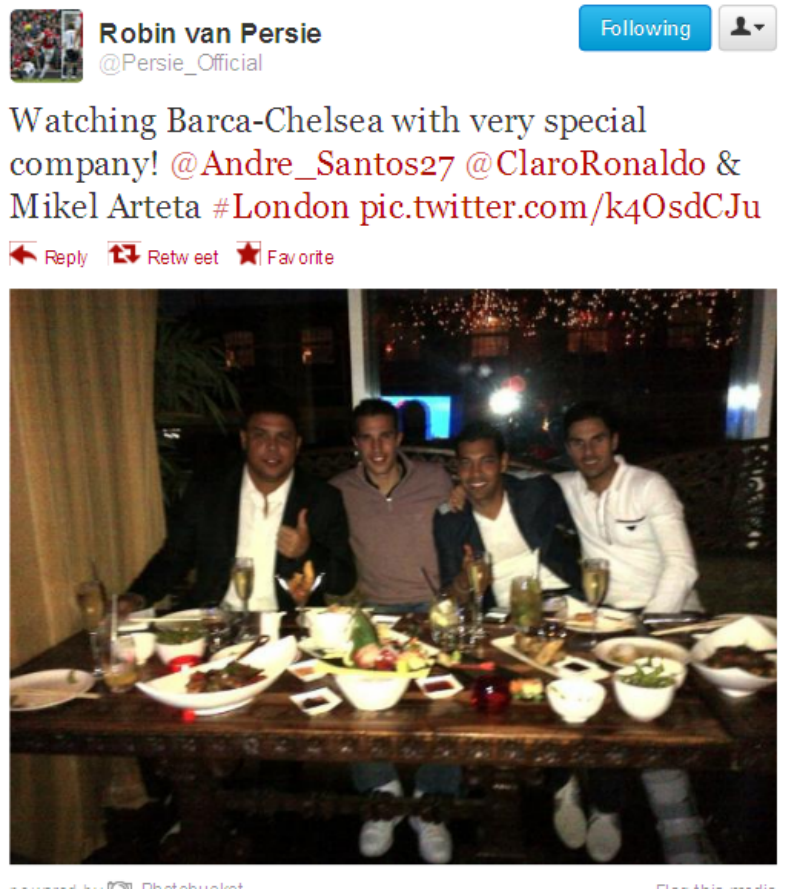This screenshot has height=889, width=800.
Task: Click the Flag this media link
Action: point(716,886)
